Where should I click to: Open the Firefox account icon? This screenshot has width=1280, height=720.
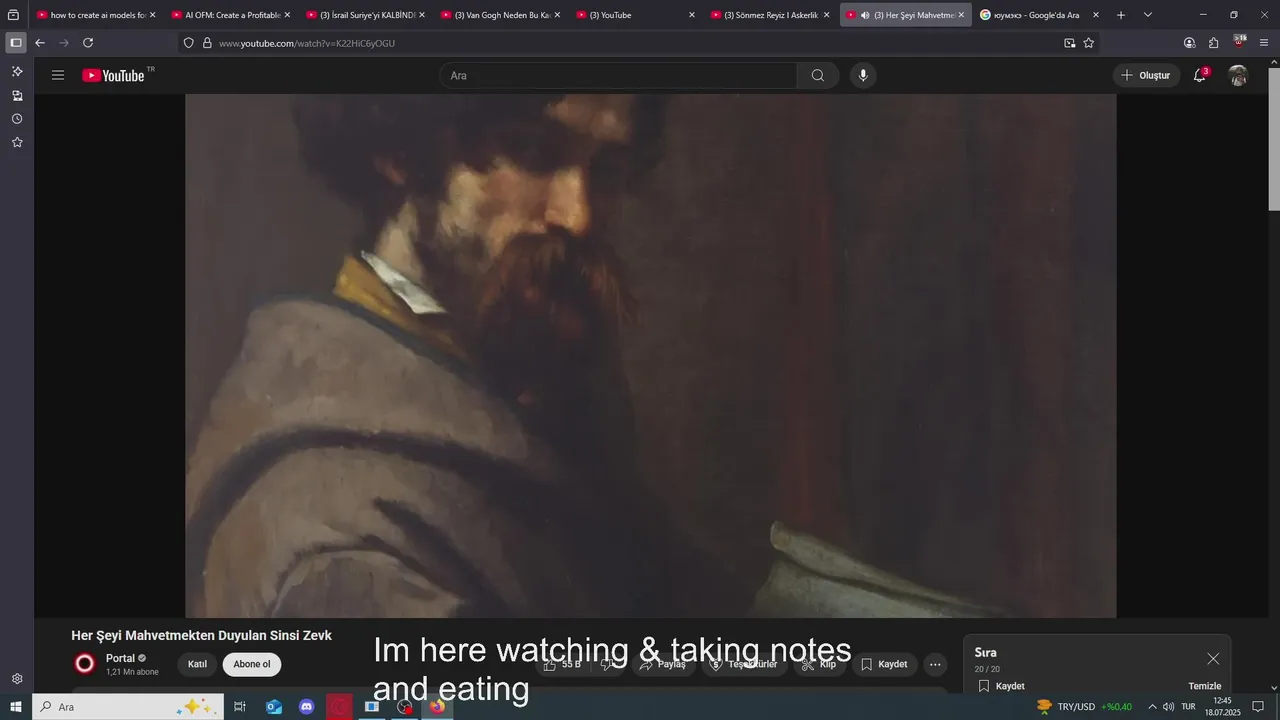click(1189, 43)
